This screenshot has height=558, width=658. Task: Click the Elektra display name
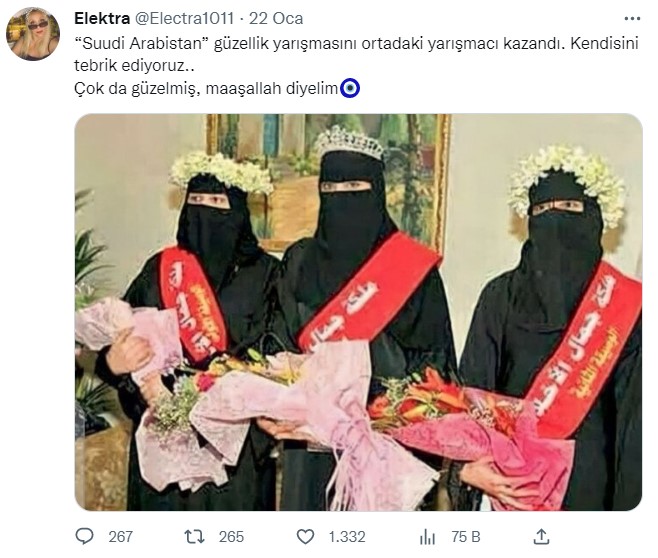click(x=102, y=18)
